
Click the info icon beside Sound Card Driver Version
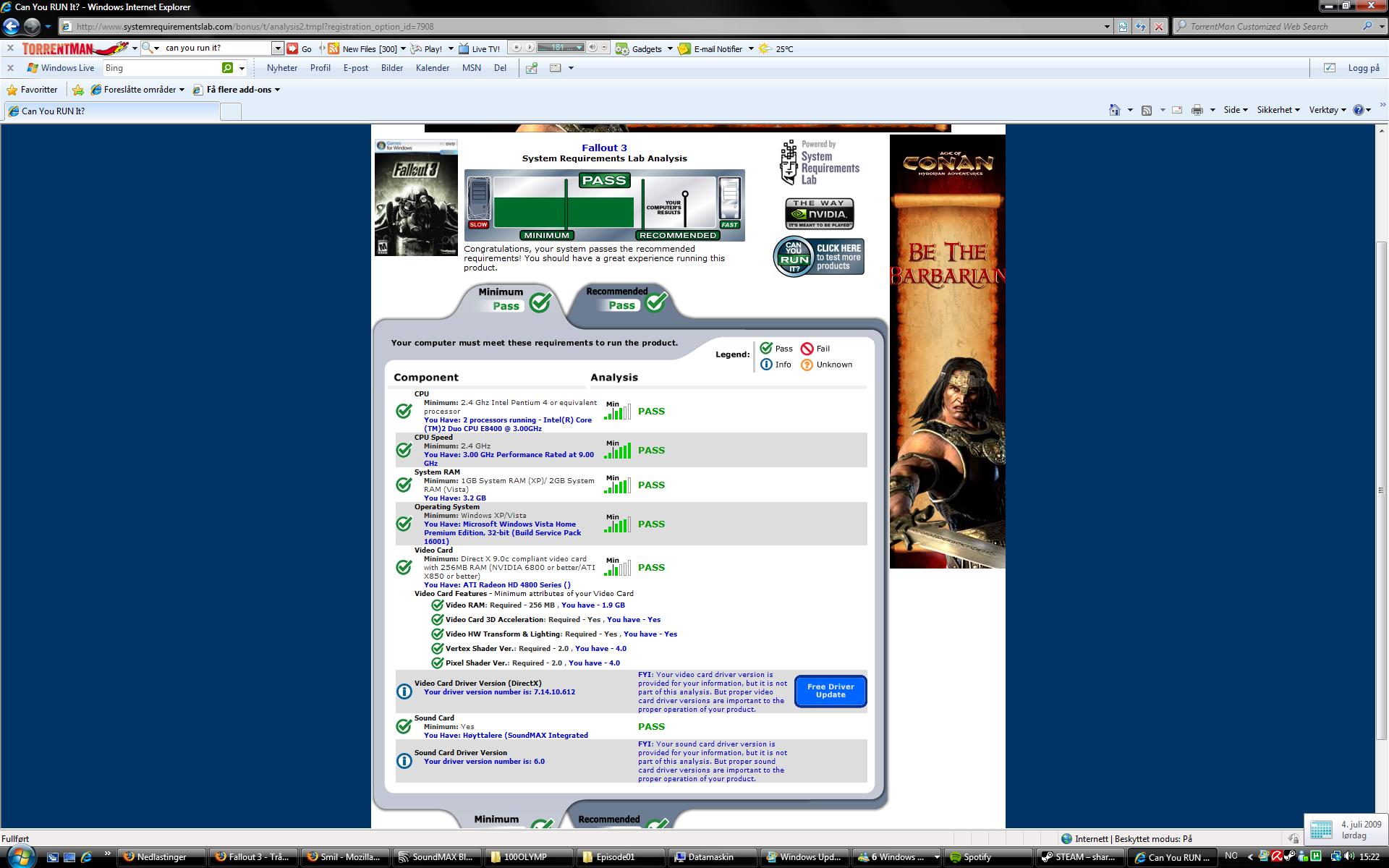pyautogui.click(x=404, y=761)
